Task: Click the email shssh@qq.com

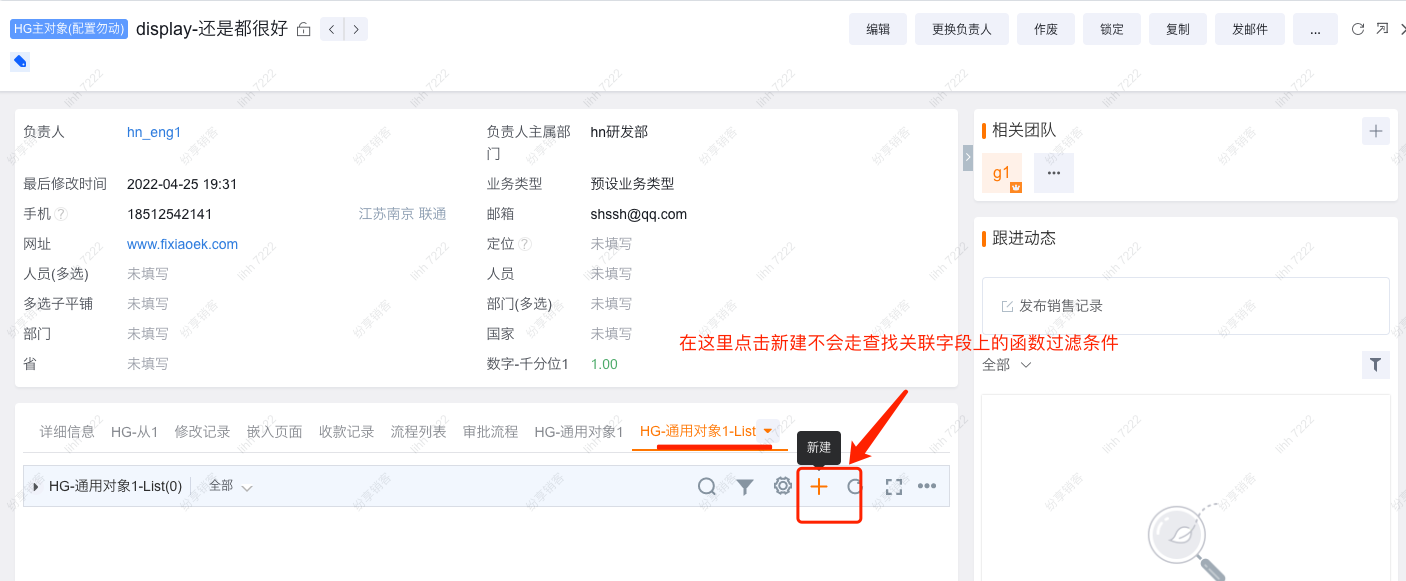Action: (x=639, y=214)
